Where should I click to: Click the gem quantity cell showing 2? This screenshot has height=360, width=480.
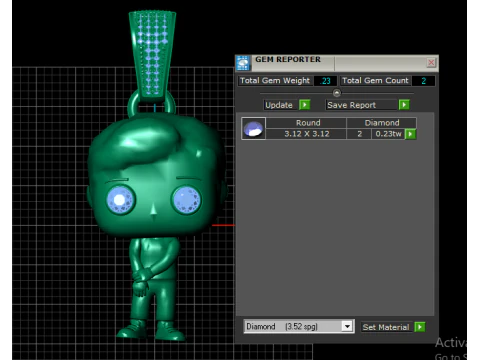coord(359,134)
